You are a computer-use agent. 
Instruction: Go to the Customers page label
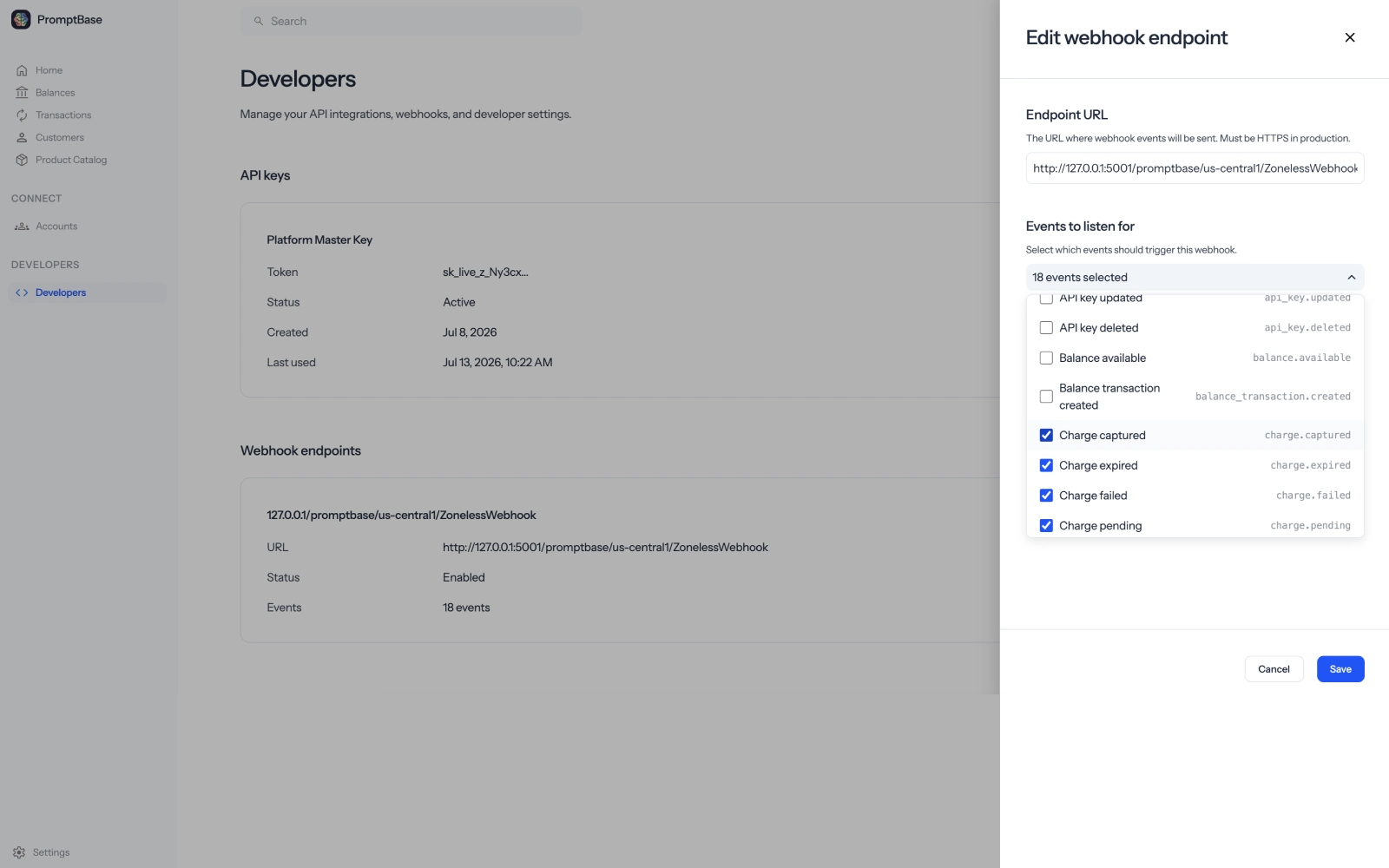[x=60, y=137]
